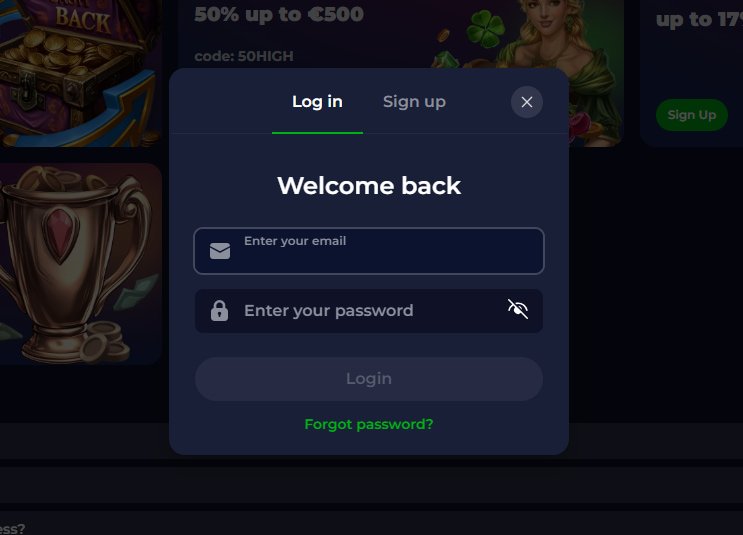Open the golden trophy cup promotion
This screenshot has width=743, height=535.
point(81,264)
